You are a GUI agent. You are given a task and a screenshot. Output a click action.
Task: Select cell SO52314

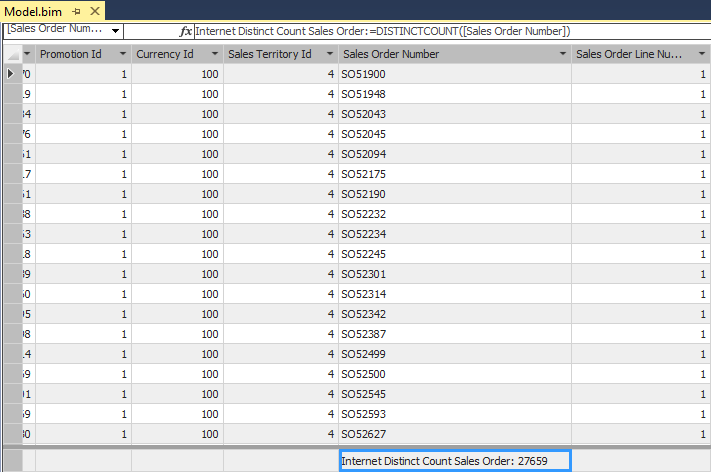(x=455, y=294)
